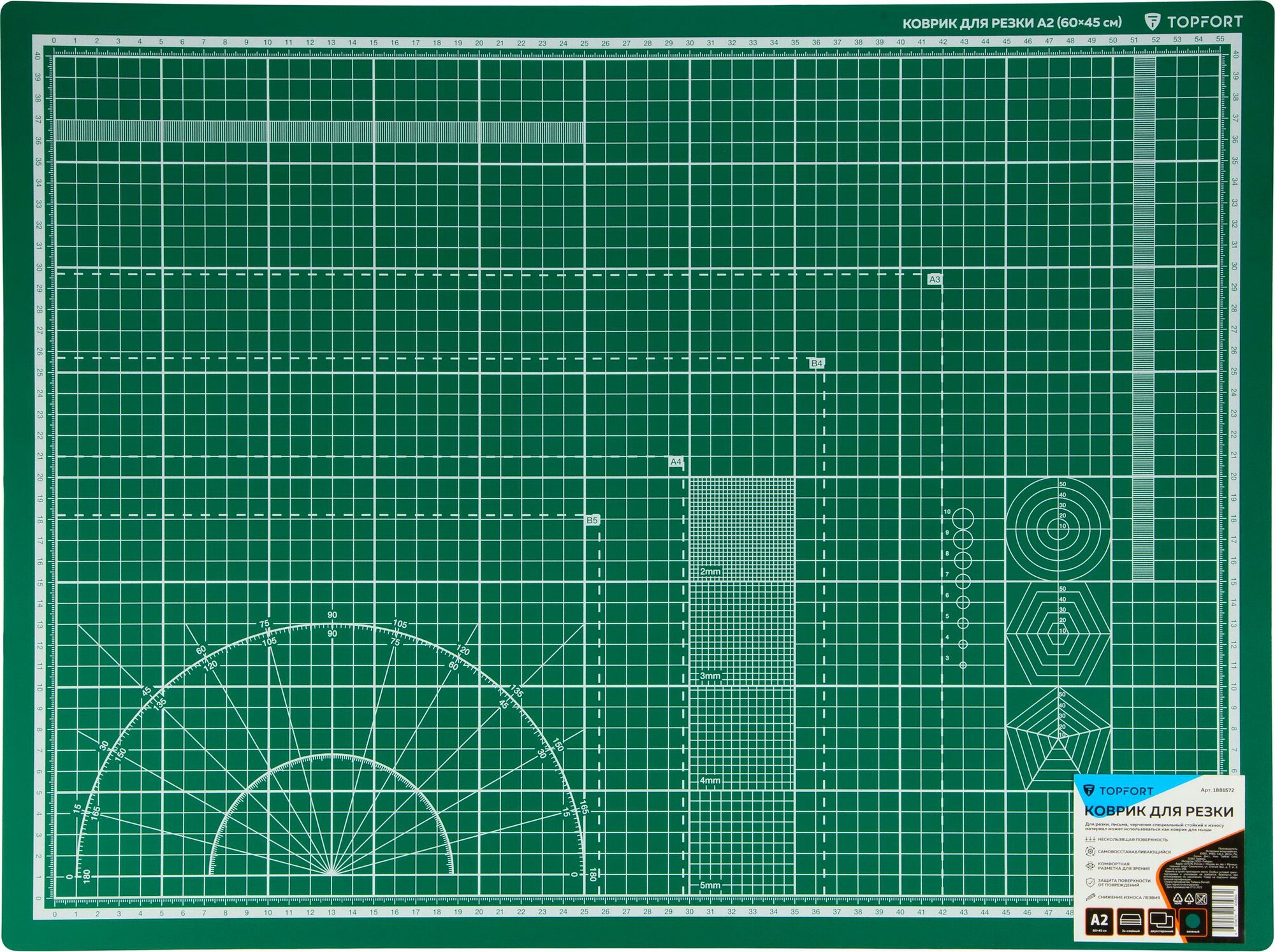Click the A3 format marker label
Viewport: 1275px width, 952px height.
934,279
